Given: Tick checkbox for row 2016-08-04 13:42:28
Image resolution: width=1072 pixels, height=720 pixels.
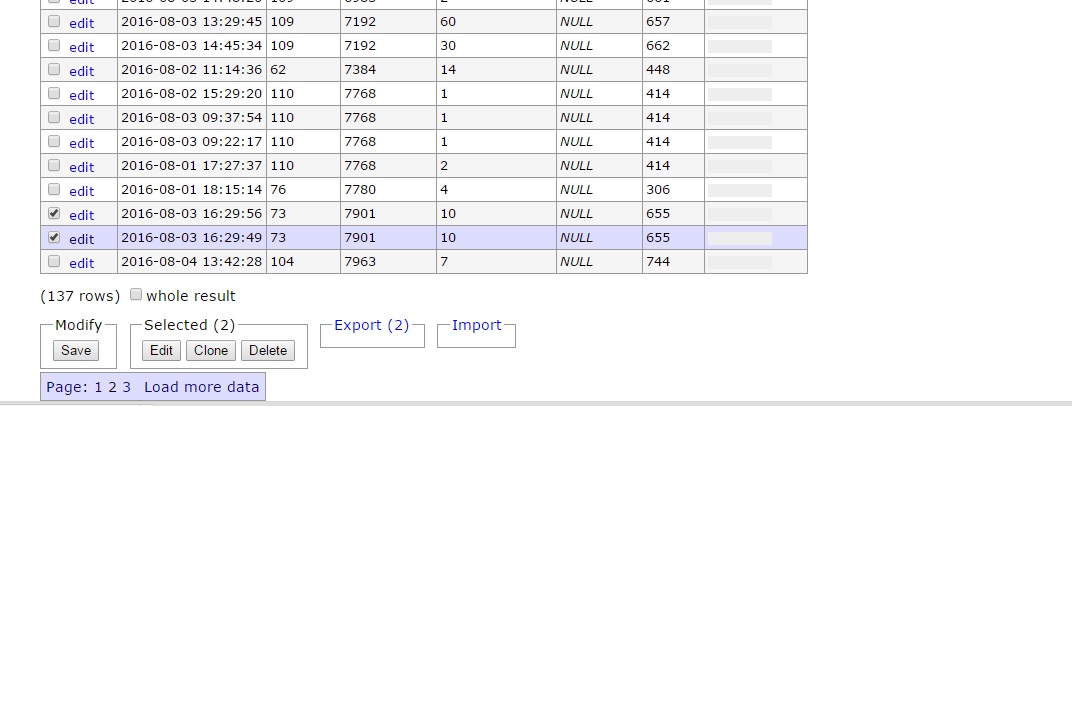Looking at the screenshot, I should pos(54,261).
